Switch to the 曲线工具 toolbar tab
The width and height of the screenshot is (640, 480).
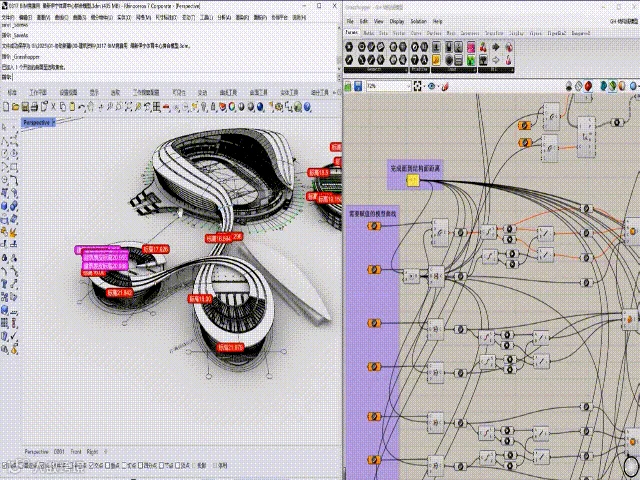pyautogui.click(x=228, y=93)
